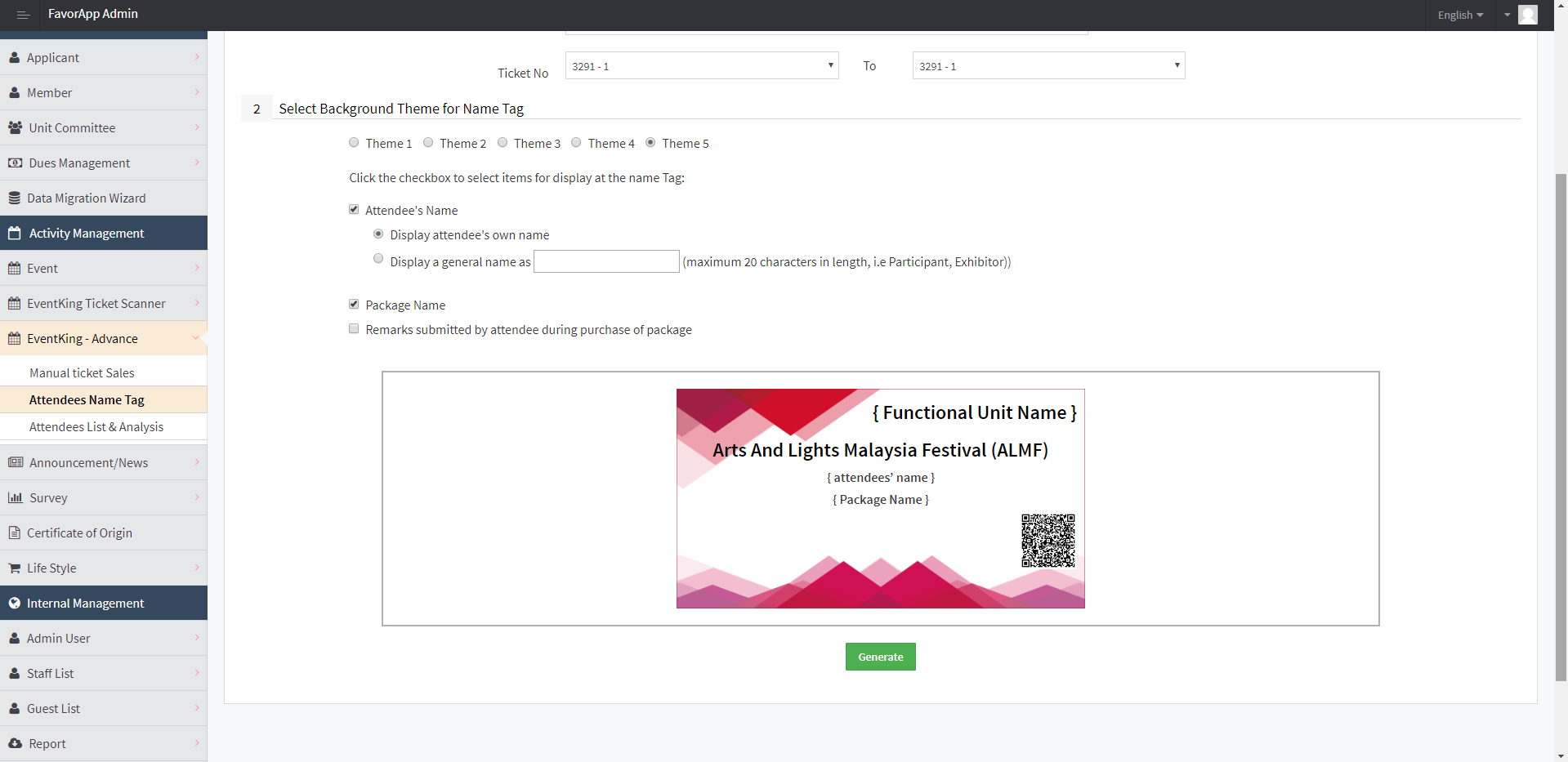Choose Display a general name option

(378, 259)
